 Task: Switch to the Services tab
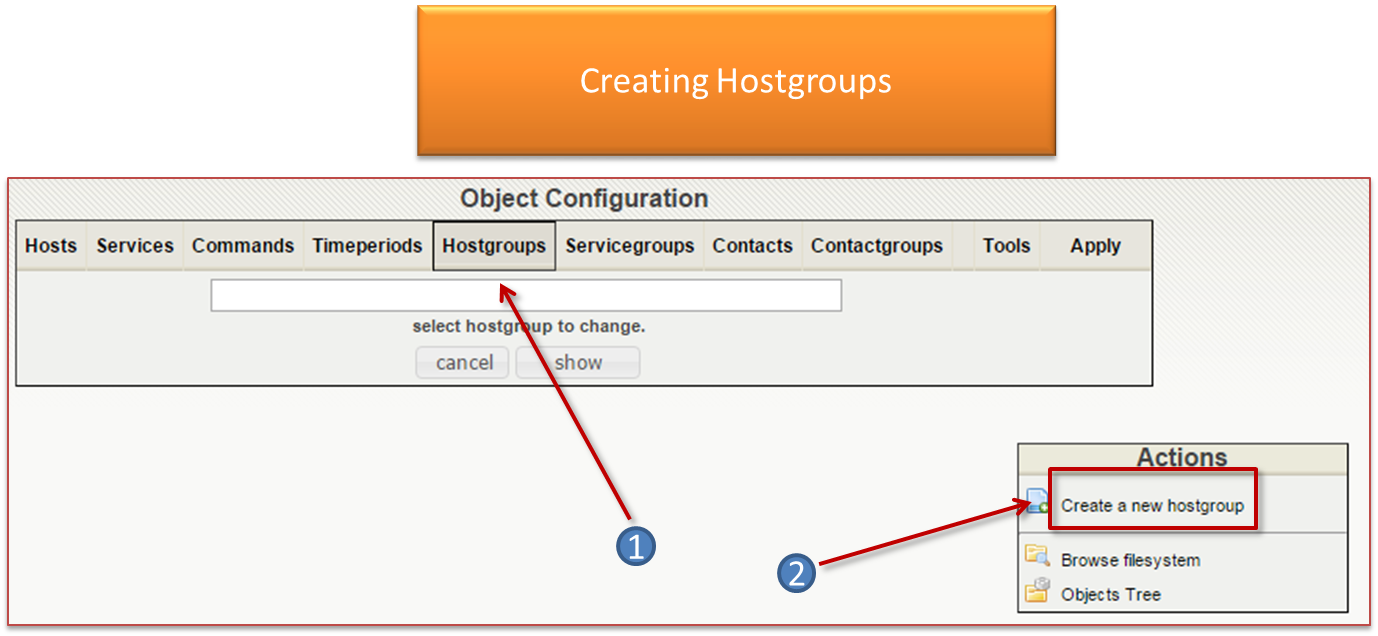pyautogui.click(x=135, y=246)
